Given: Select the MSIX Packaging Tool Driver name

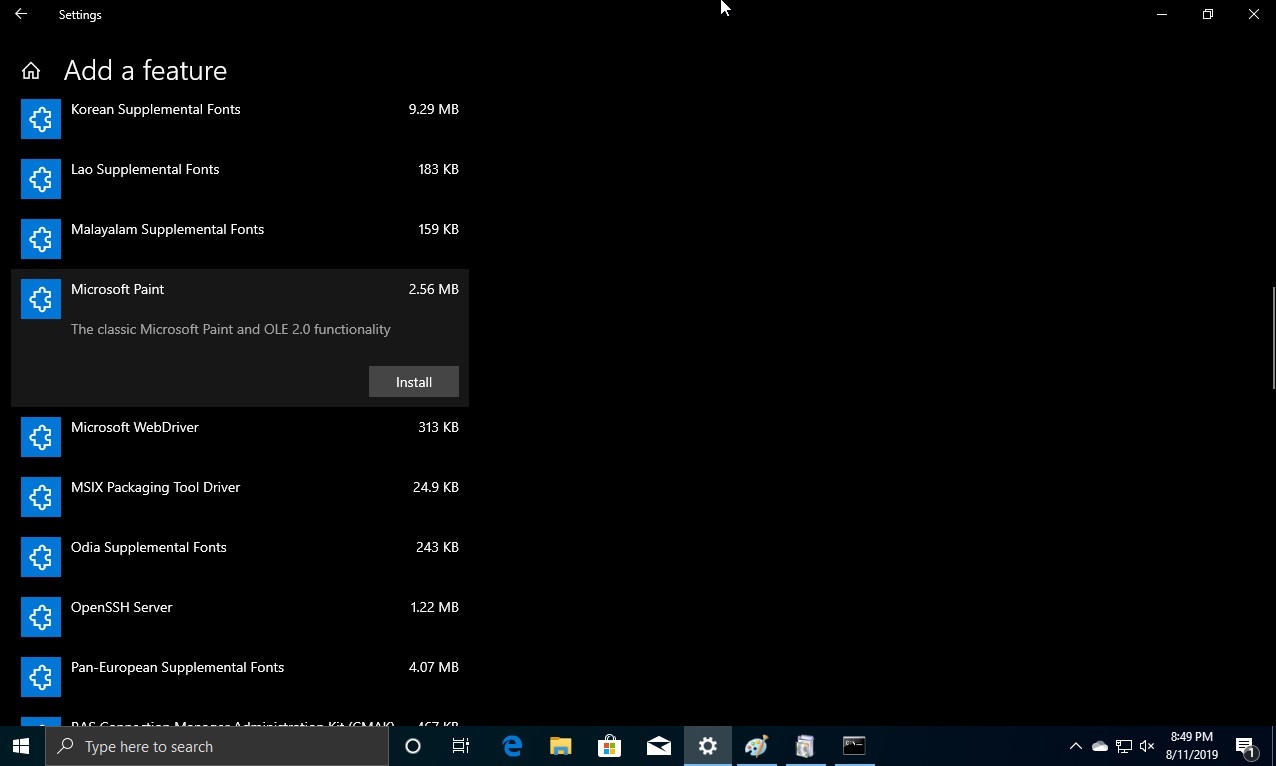Looking at the screenshot, I should tap(156, 487).
